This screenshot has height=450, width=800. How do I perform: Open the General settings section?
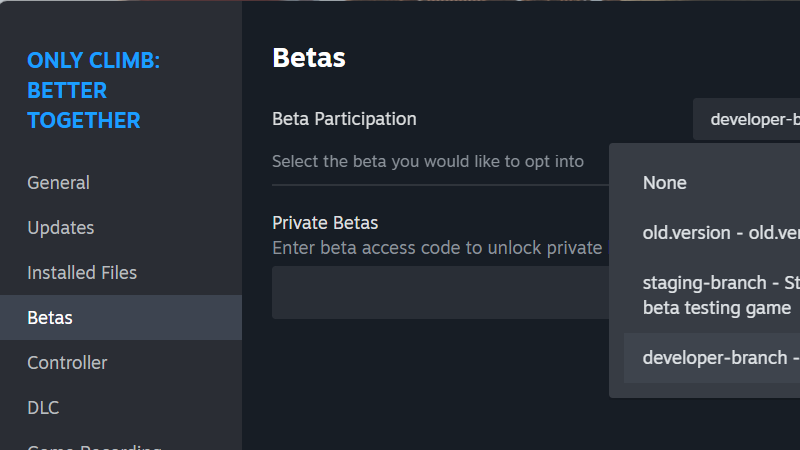(x=58, y=183)
